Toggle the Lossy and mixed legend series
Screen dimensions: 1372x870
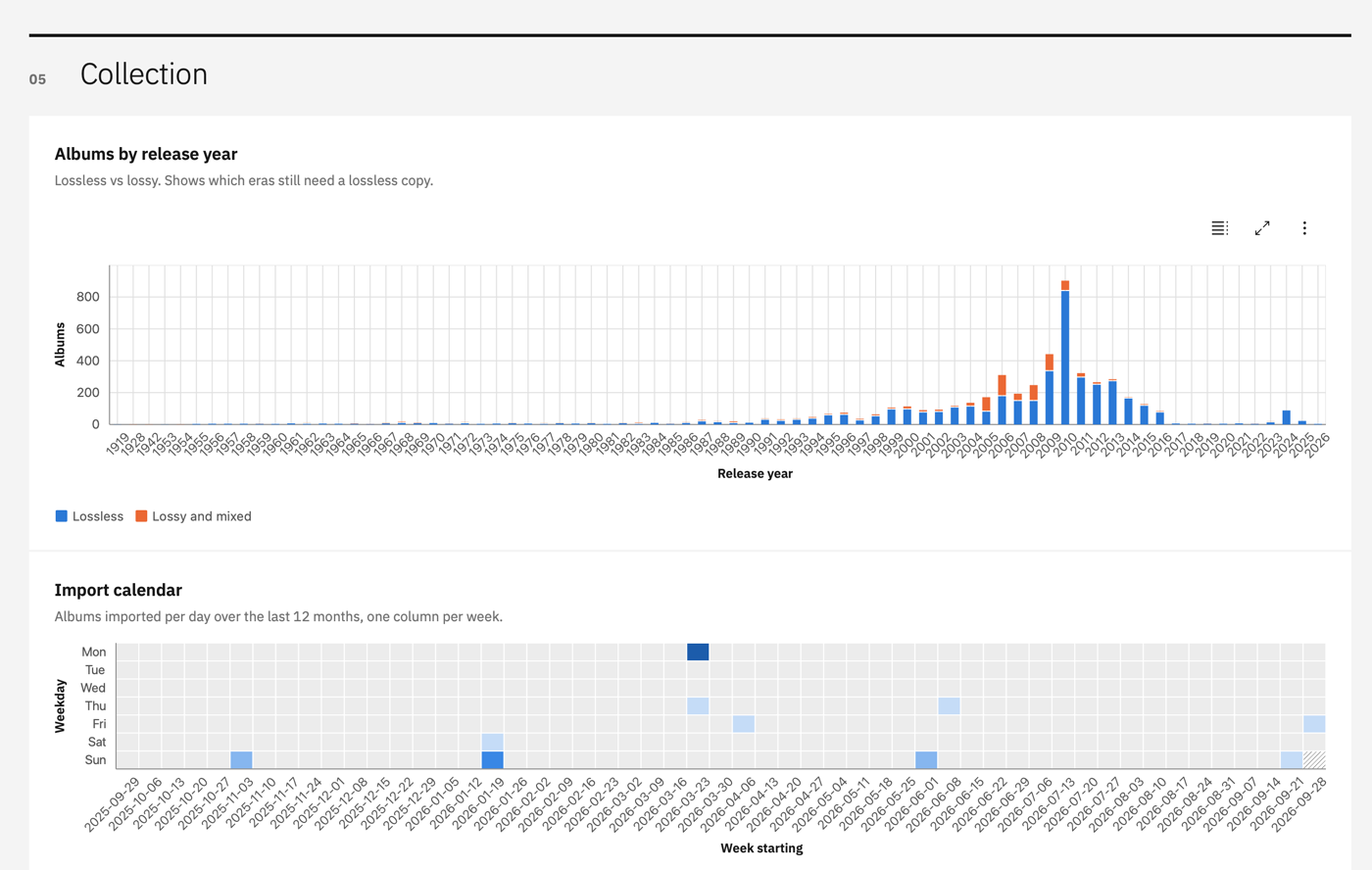(x=193, y=516)
